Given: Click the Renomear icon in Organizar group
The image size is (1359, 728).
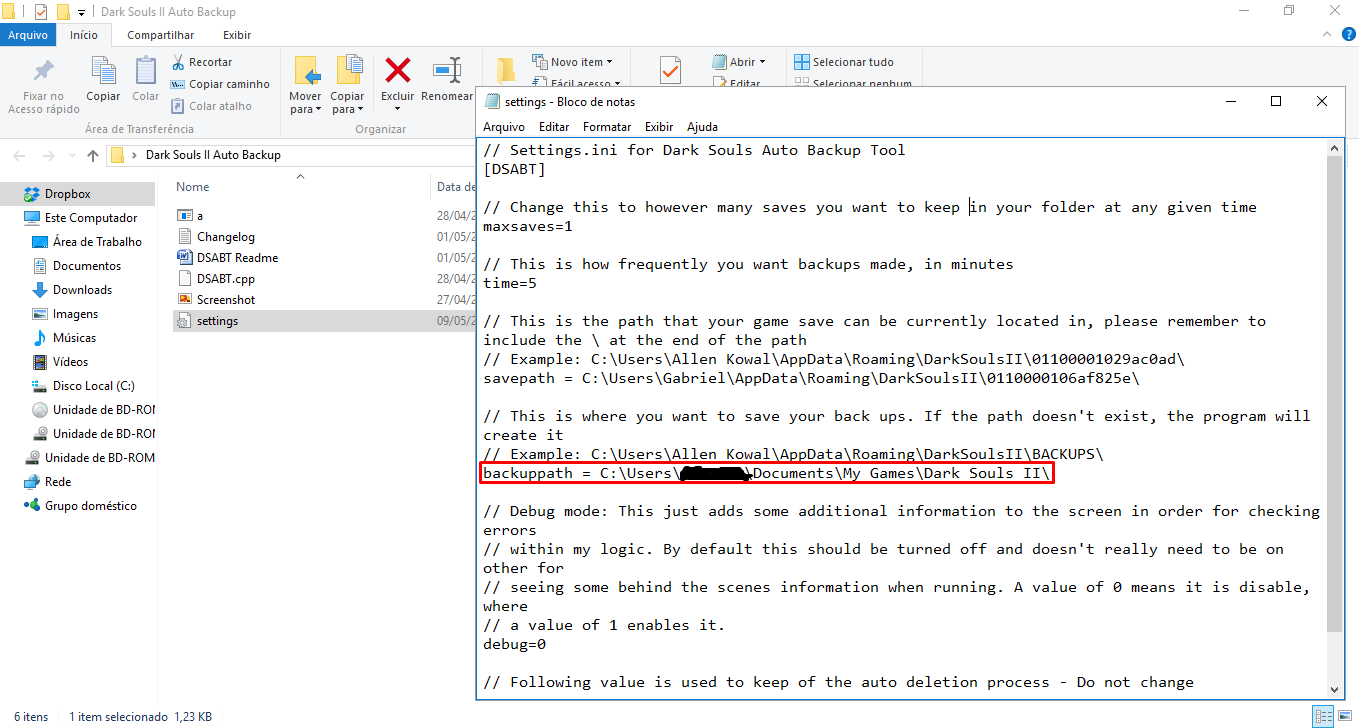Looking at the screenshot, I should pos(446,71).
